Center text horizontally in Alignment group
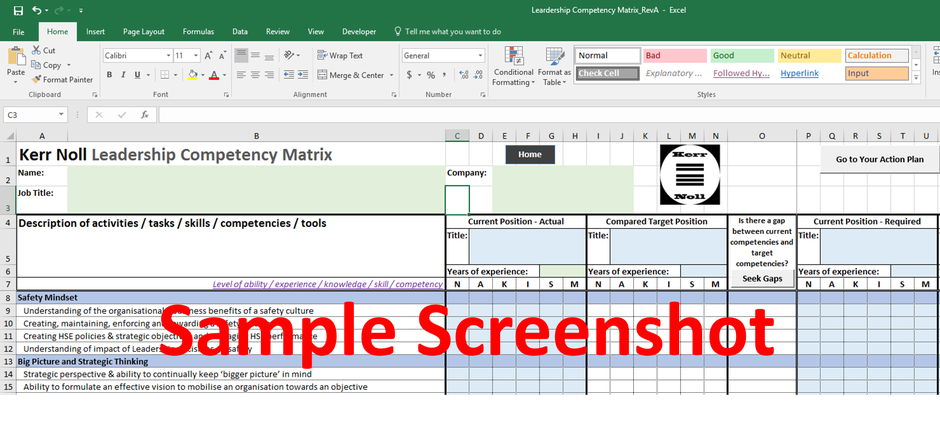This screenshot has height=423, width=940. pos(255,75)
